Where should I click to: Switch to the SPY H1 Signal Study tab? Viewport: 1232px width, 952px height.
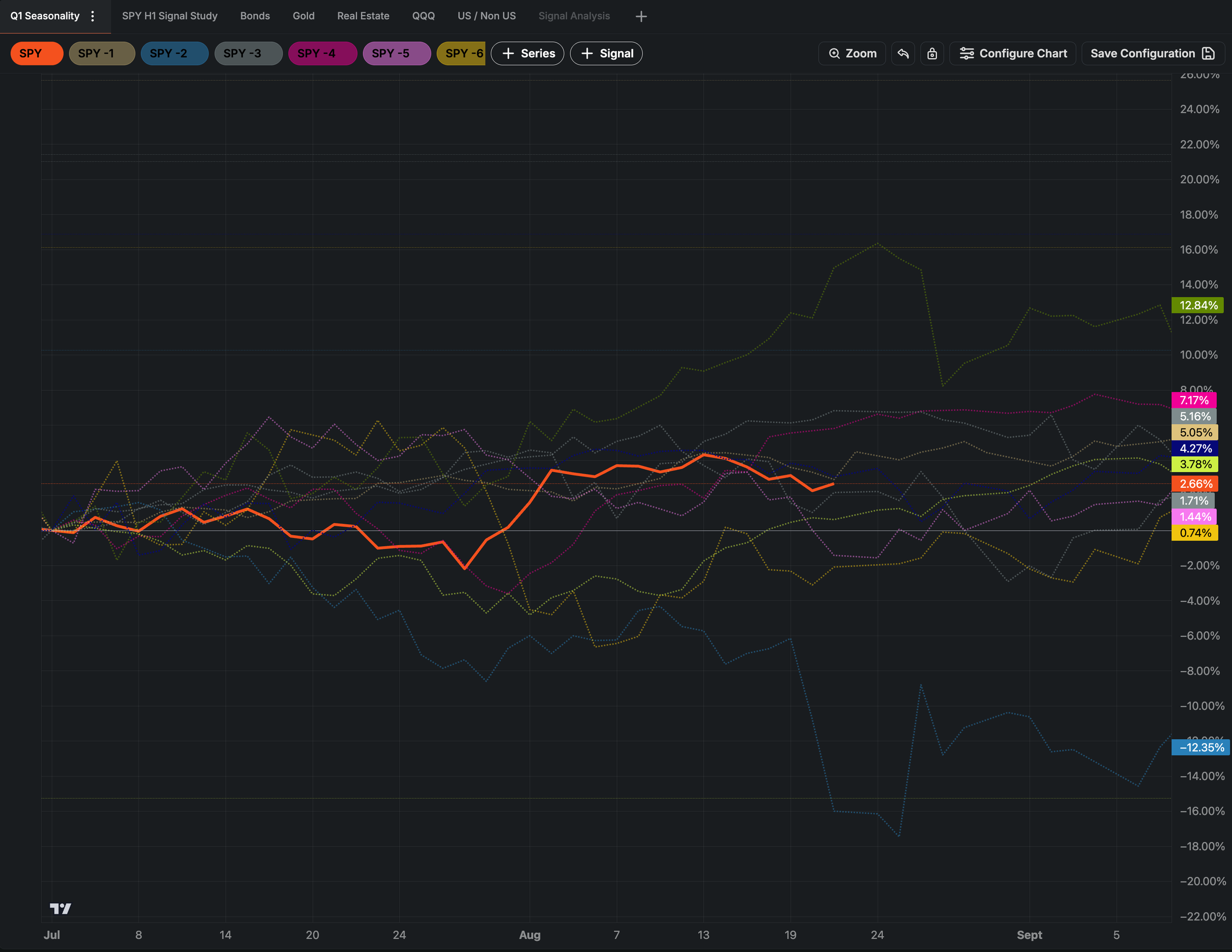coord(170,16)
